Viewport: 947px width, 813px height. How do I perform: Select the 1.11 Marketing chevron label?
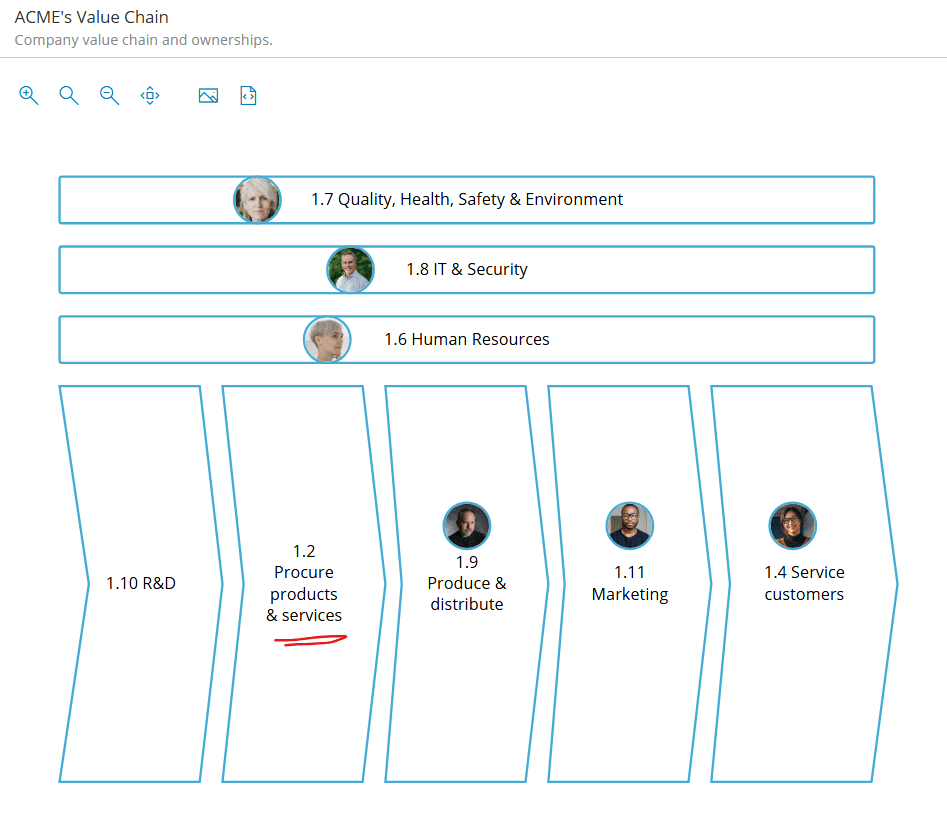coord(630,584)
